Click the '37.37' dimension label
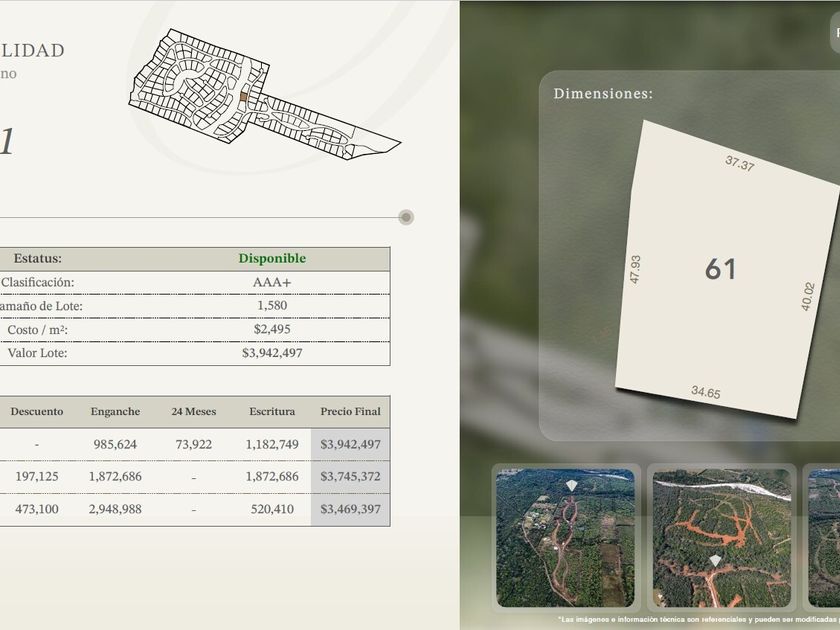 tap(740, 163)
